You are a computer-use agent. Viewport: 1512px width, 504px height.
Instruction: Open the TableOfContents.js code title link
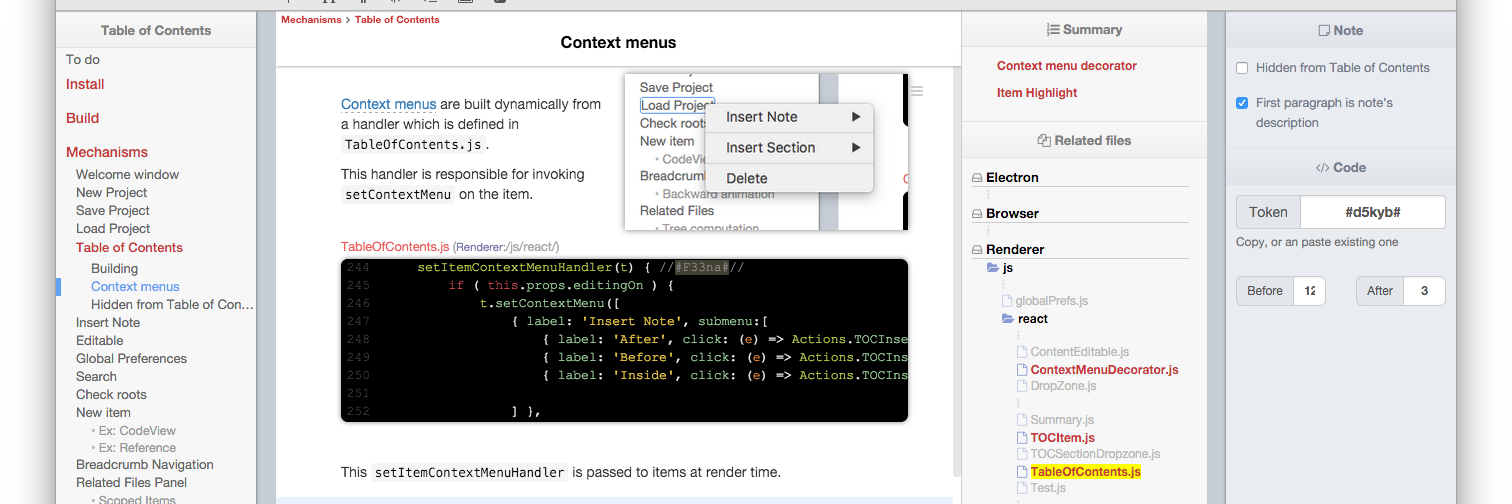coord(395,247)
